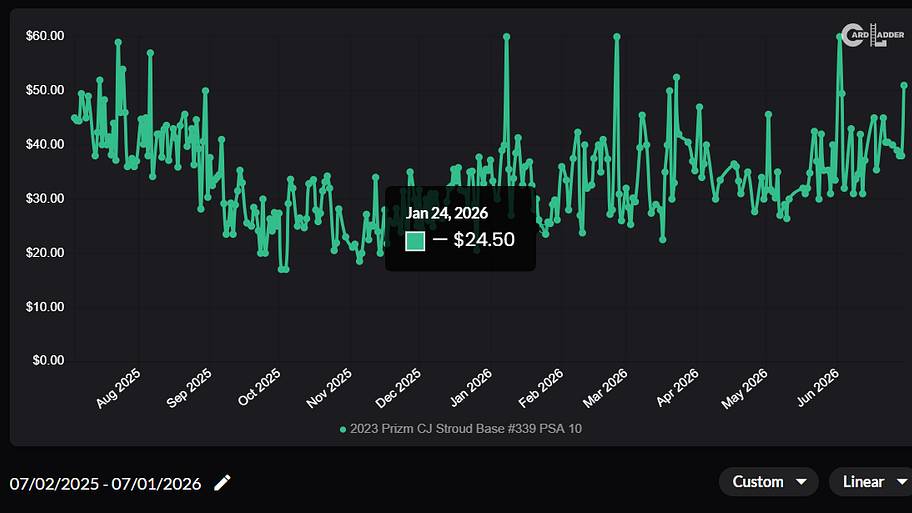Click the pencil edit date range icon

pyautogui.click(x=222, y=483)
